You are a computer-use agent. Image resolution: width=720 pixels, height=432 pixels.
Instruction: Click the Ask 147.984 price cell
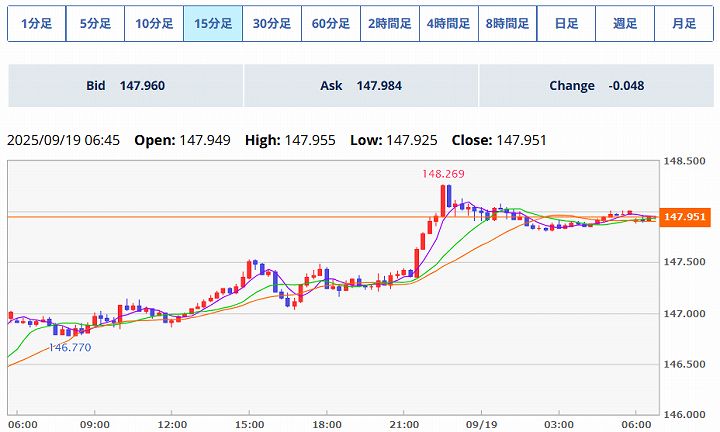click(361, 86)
